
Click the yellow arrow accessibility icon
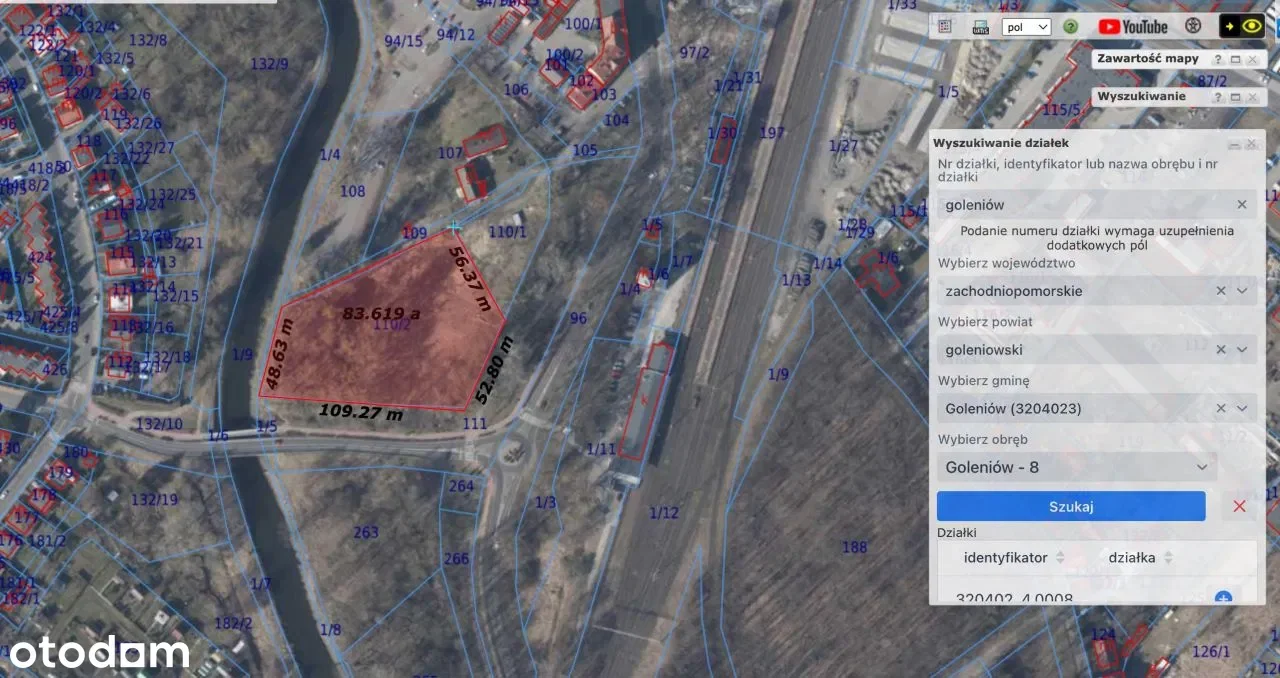tap(1230, 27)
